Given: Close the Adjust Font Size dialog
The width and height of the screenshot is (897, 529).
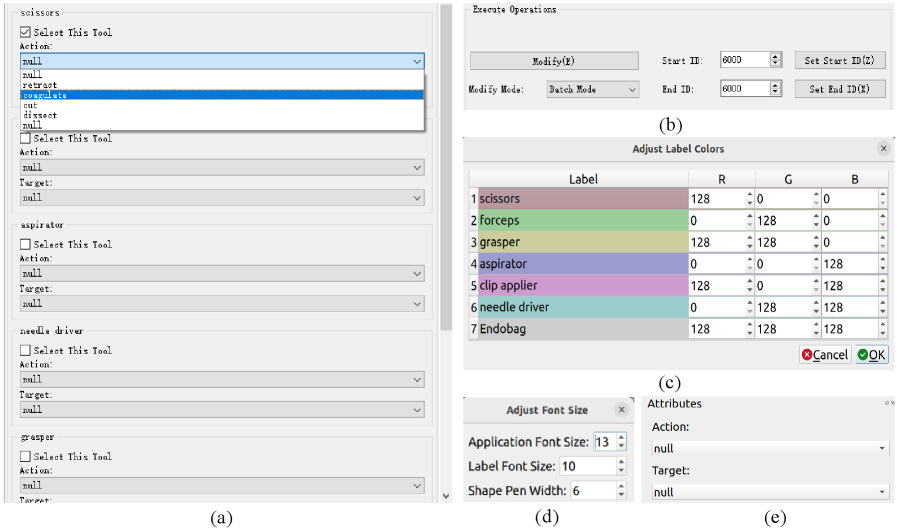Looking at the screenshot, I should pos(621,409).
